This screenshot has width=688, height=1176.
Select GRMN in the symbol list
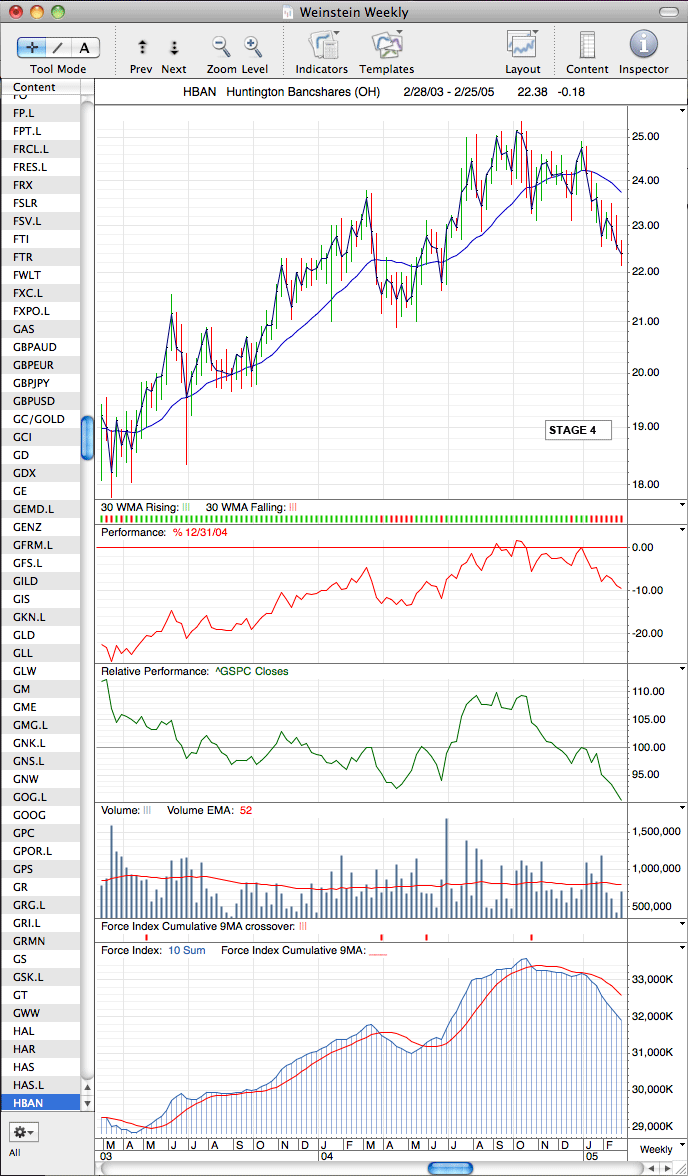pyautogui.click(x=41, y=940)
